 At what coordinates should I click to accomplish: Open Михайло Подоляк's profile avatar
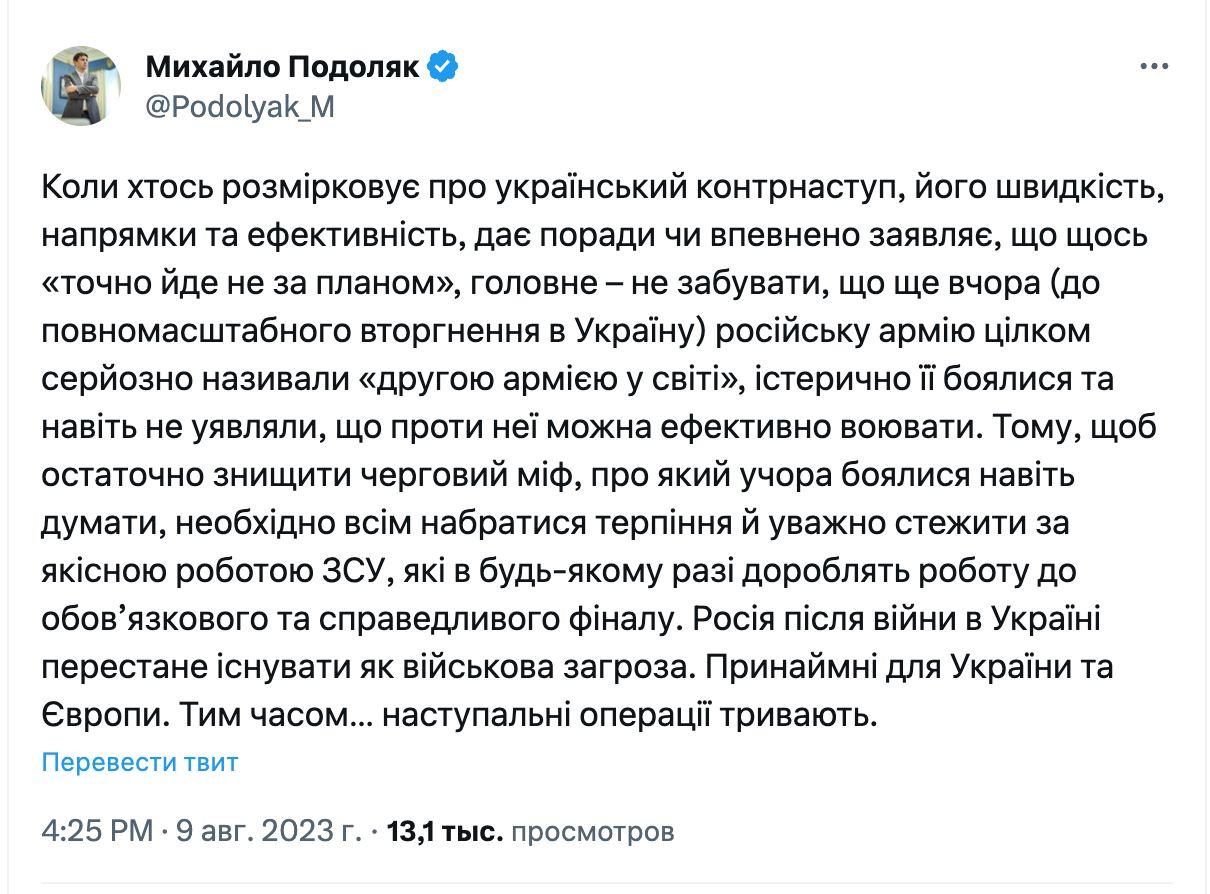[x=81, y=85]
